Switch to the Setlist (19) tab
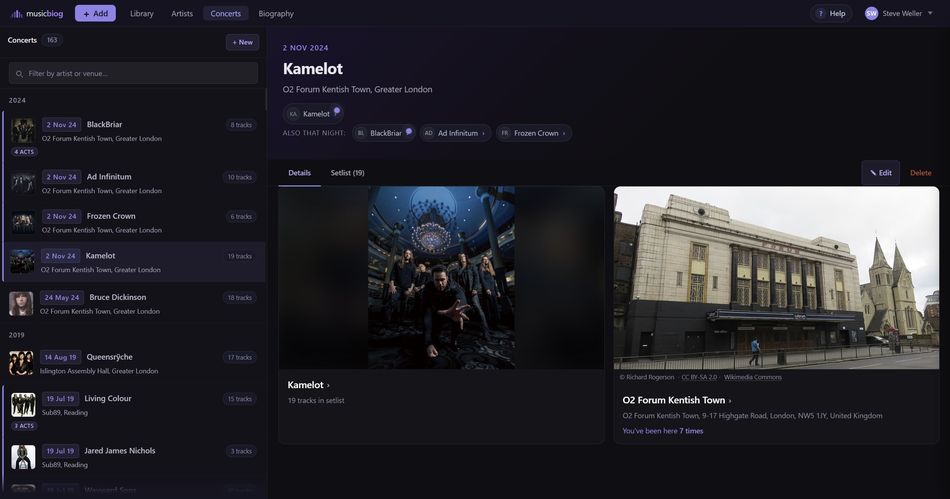Image resolution: width=950 pixels, height=499 pixels. (347, 173)
